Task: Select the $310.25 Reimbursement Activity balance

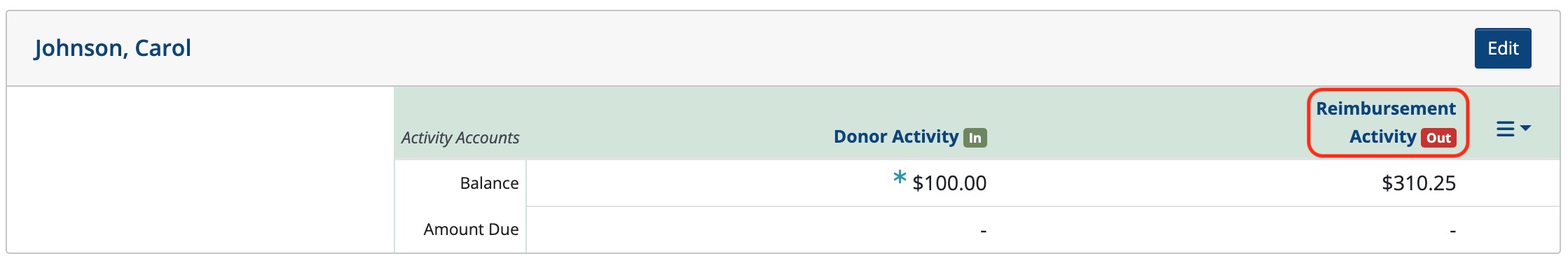Action: coord(1419,183)
